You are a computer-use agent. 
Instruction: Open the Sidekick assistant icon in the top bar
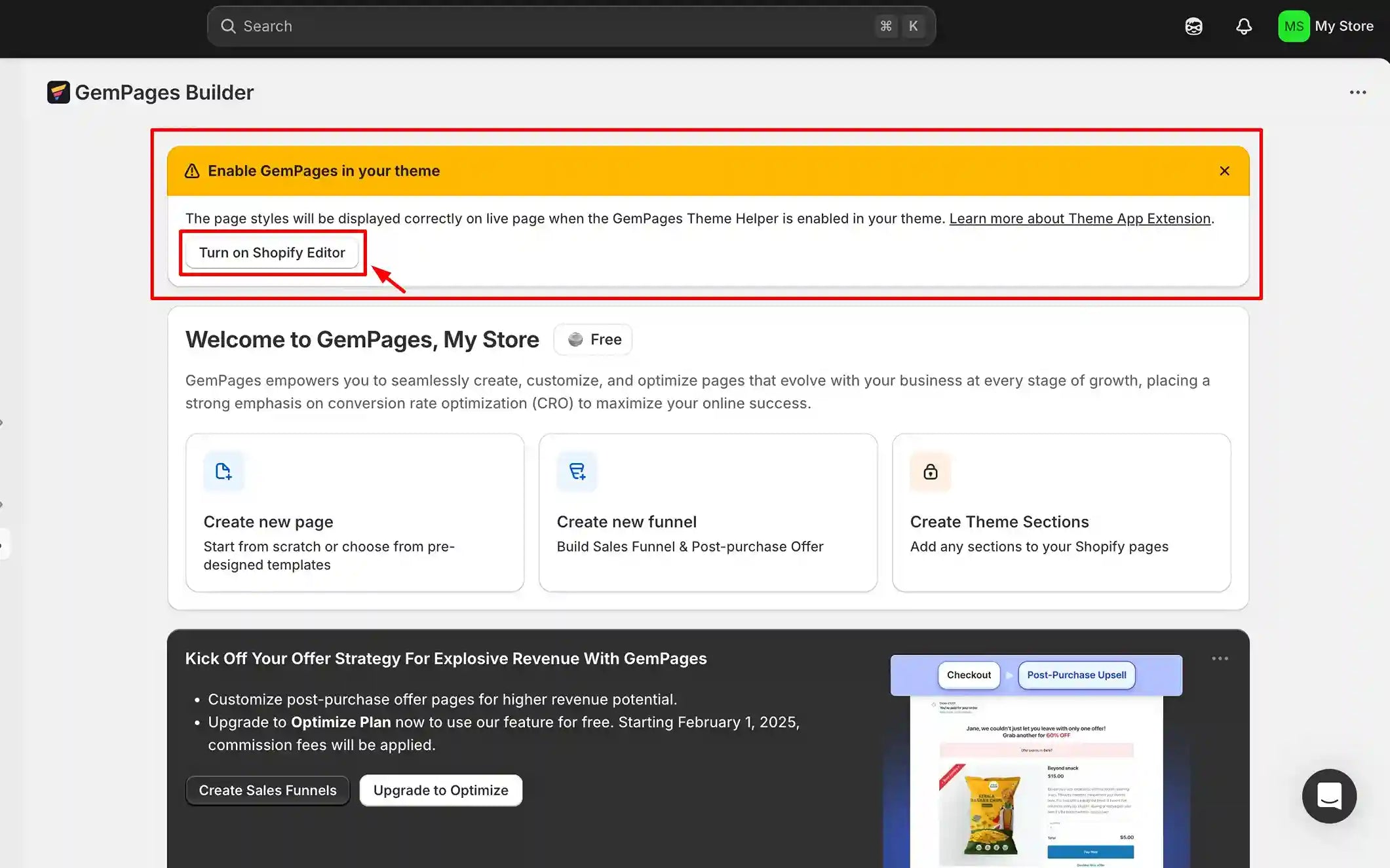coord(1193,26)
